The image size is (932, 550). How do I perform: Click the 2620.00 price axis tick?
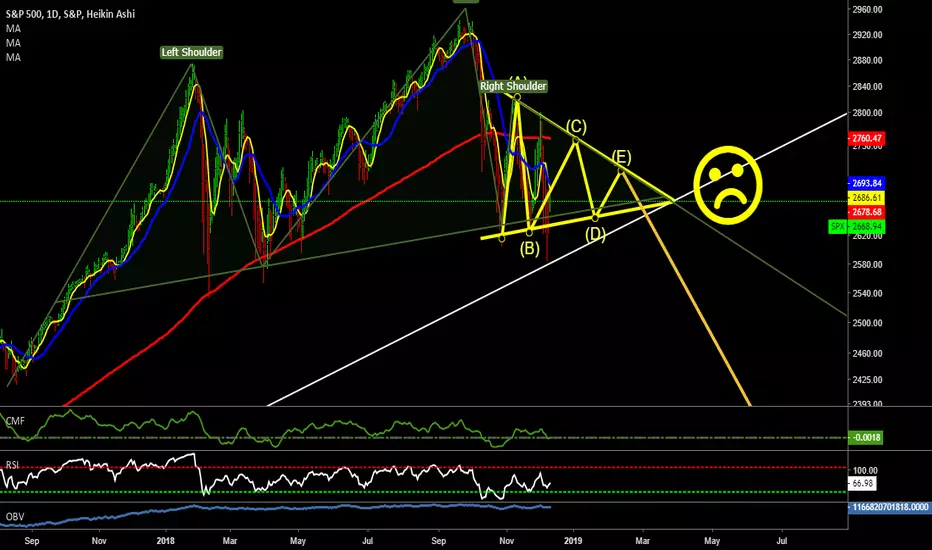(x=867, y=237)
